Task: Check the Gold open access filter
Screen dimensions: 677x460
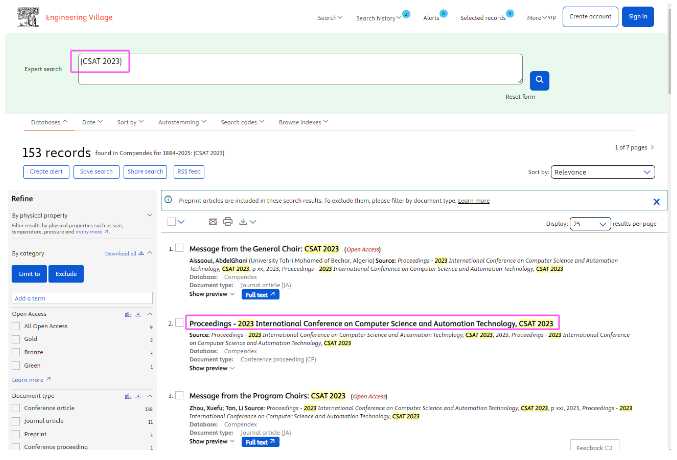Action: 16,339
